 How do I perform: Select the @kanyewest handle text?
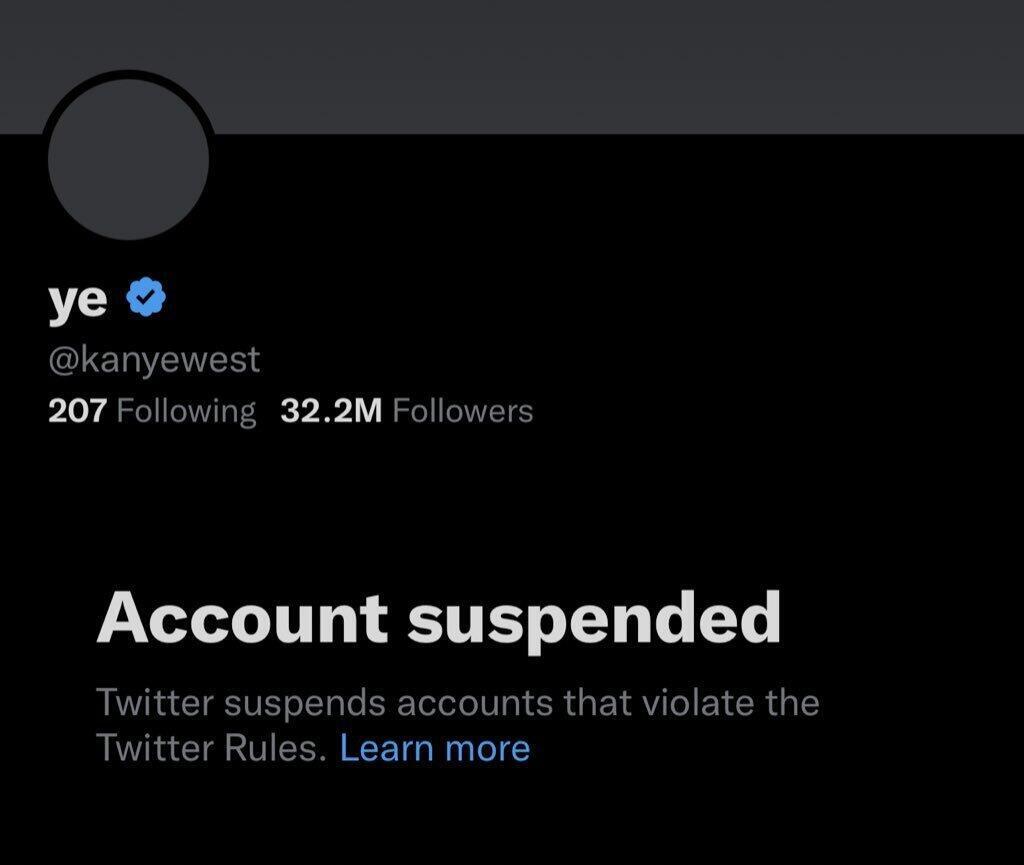(x=157, y=358)
